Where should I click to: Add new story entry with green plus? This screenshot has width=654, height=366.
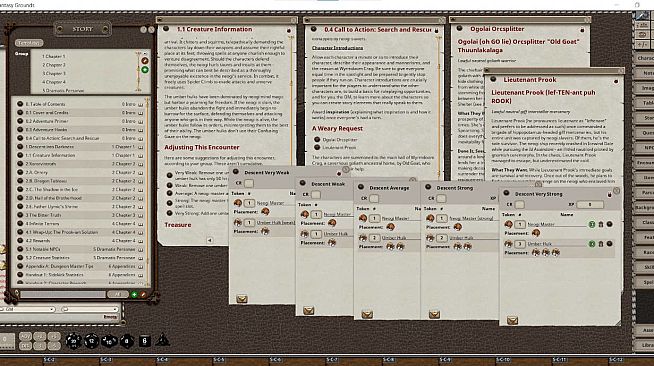134,295
